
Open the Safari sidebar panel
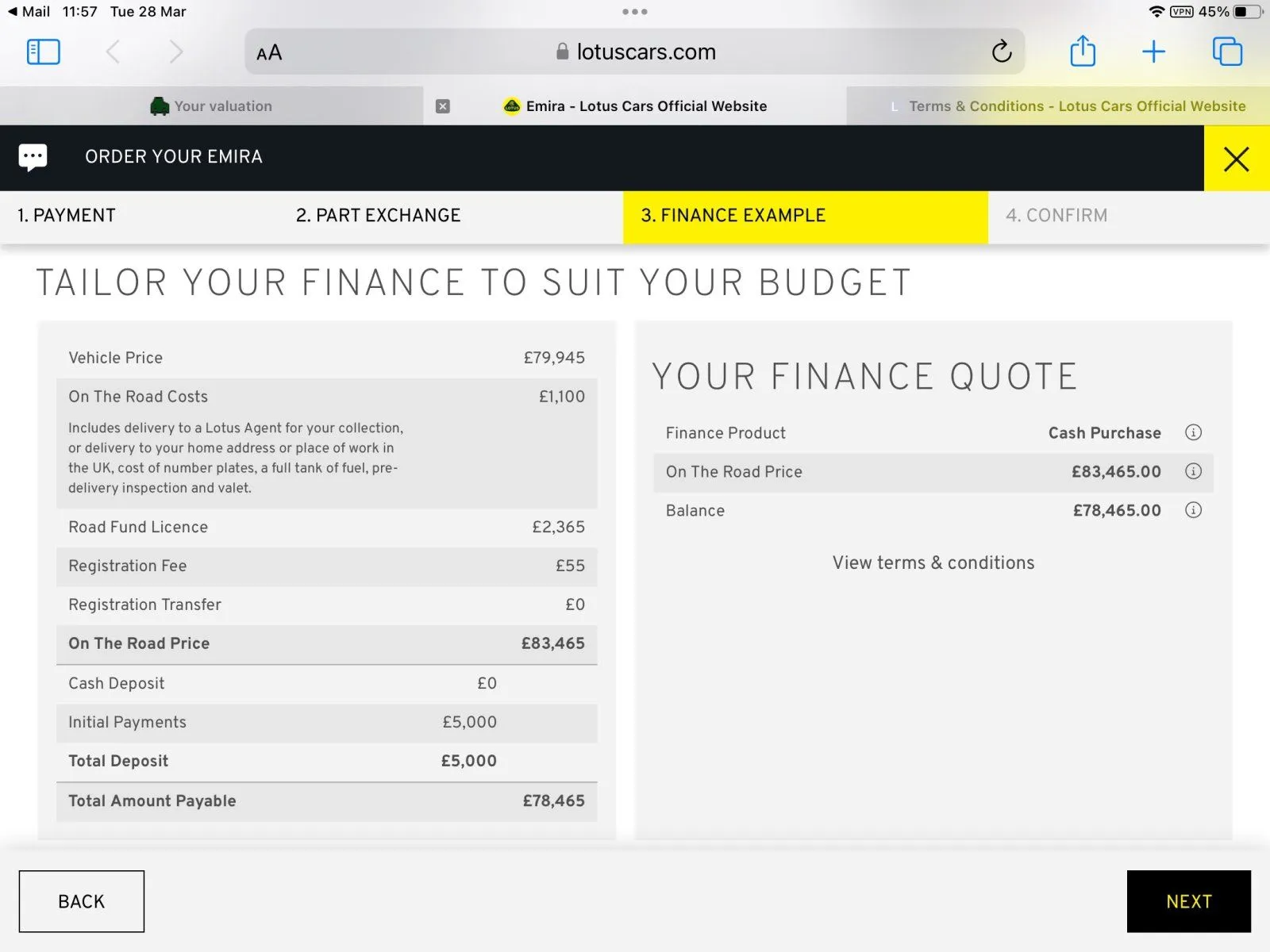pyautogui.click(x=44, y=52)
